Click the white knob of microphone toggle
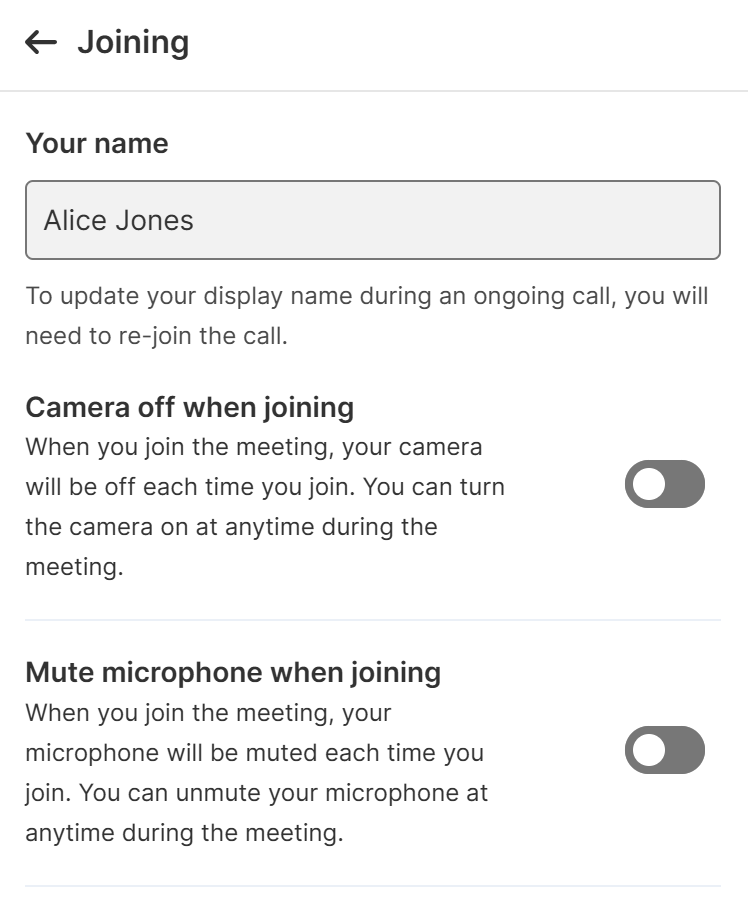The width and height of the screenshot is (748, 913). pyautogui.click(x=649, y=750)
